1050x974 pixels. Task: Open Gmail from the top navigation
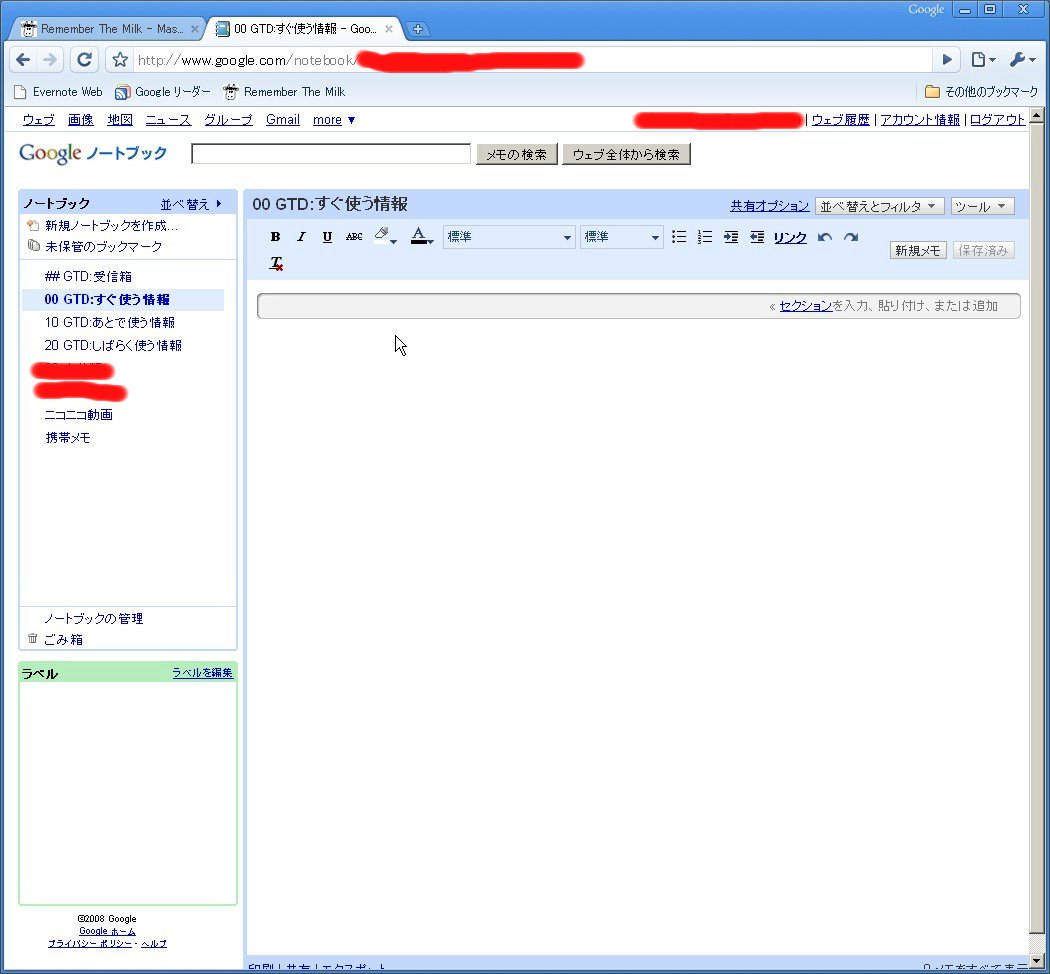pyautogui.click(x=283, y=120)
